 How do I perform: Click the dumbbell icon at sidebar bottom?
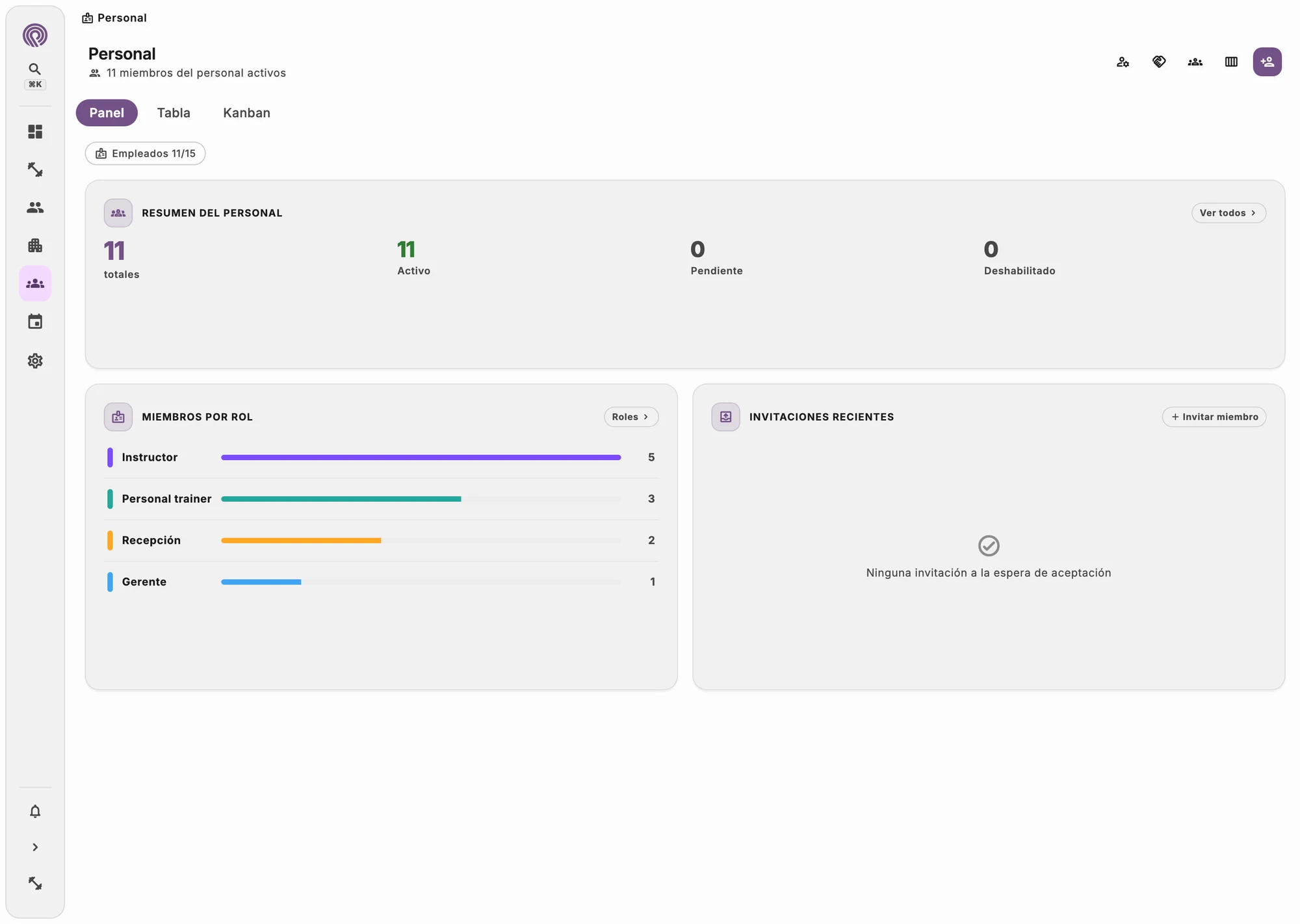click(x=35, y=883)
